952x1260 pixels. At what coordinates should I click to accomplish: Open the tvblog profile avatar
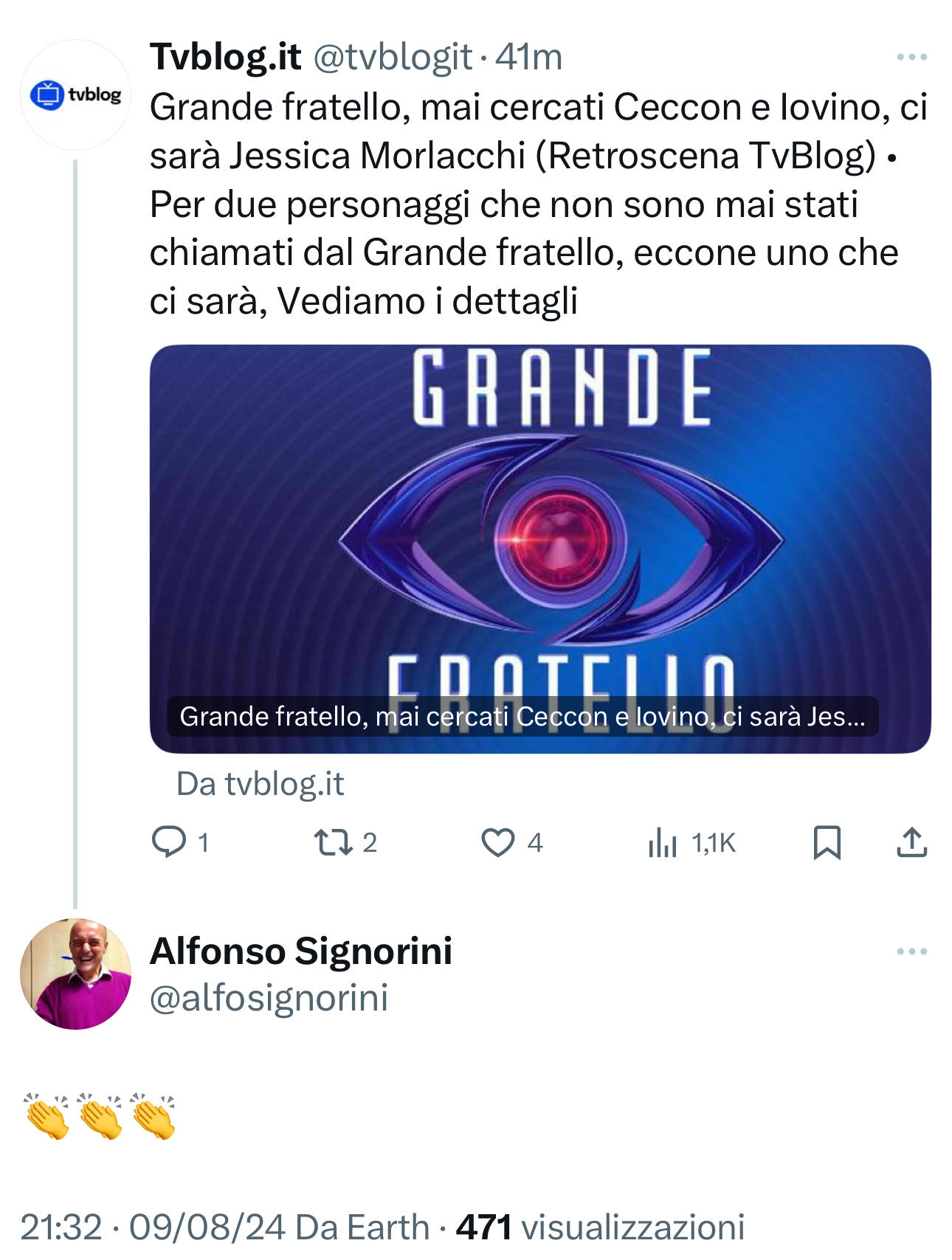75,94
